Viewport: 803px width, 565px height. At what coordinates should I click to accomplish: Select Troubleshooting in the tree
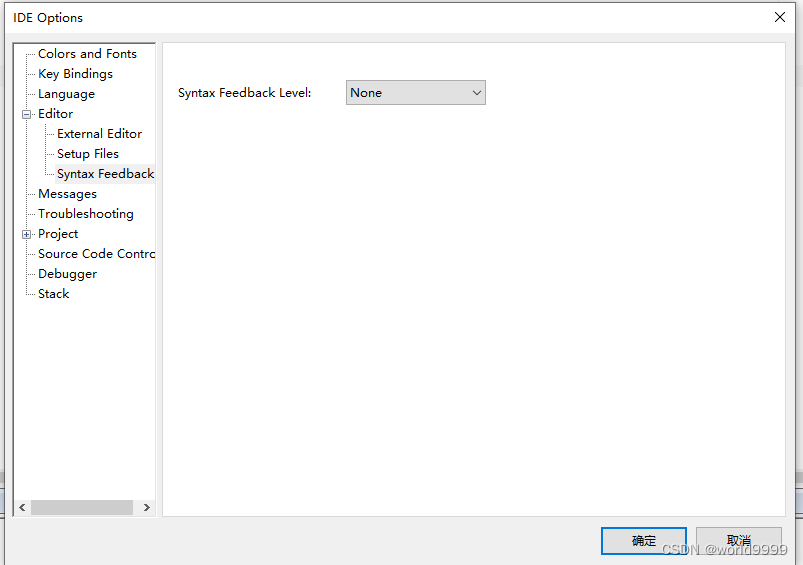tap(86, 214)
